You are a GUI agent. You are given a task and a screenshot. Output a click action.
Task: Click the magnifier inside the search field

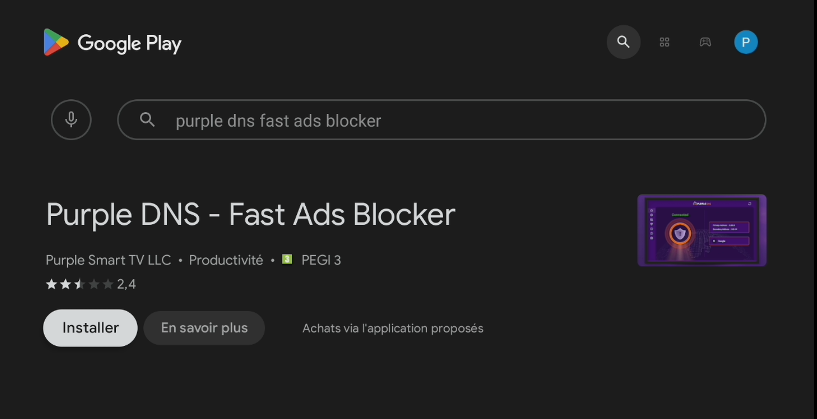point(147,120)
